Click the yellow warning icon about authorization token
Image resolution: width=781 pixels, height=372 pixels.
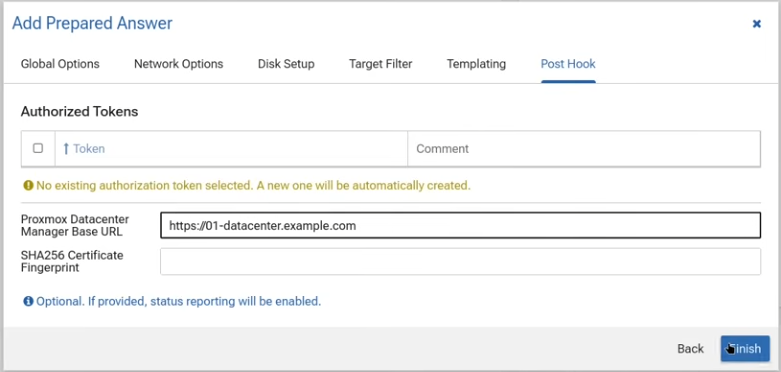pyautogui.click(x=28, y=186)
